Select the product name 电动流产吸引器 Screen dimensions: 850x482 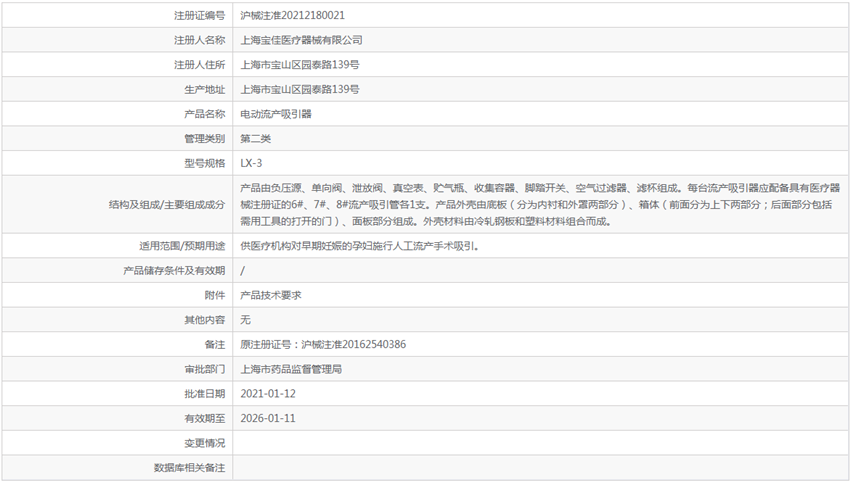(276, 114)
